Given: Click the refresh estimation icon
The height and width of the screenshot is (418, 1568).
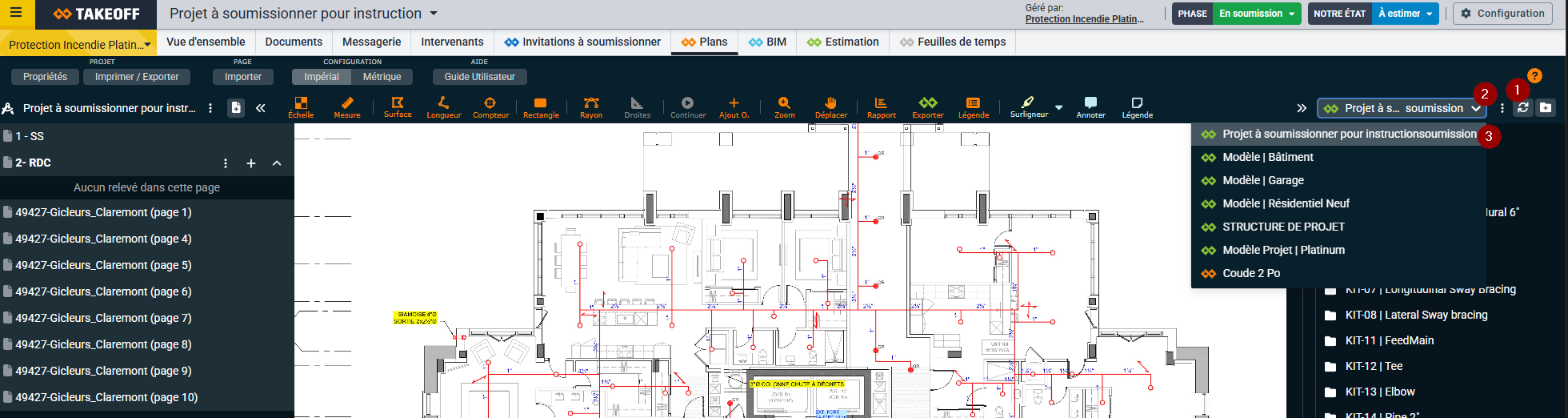Looking at the screenshot, I should coord(1523,108).
